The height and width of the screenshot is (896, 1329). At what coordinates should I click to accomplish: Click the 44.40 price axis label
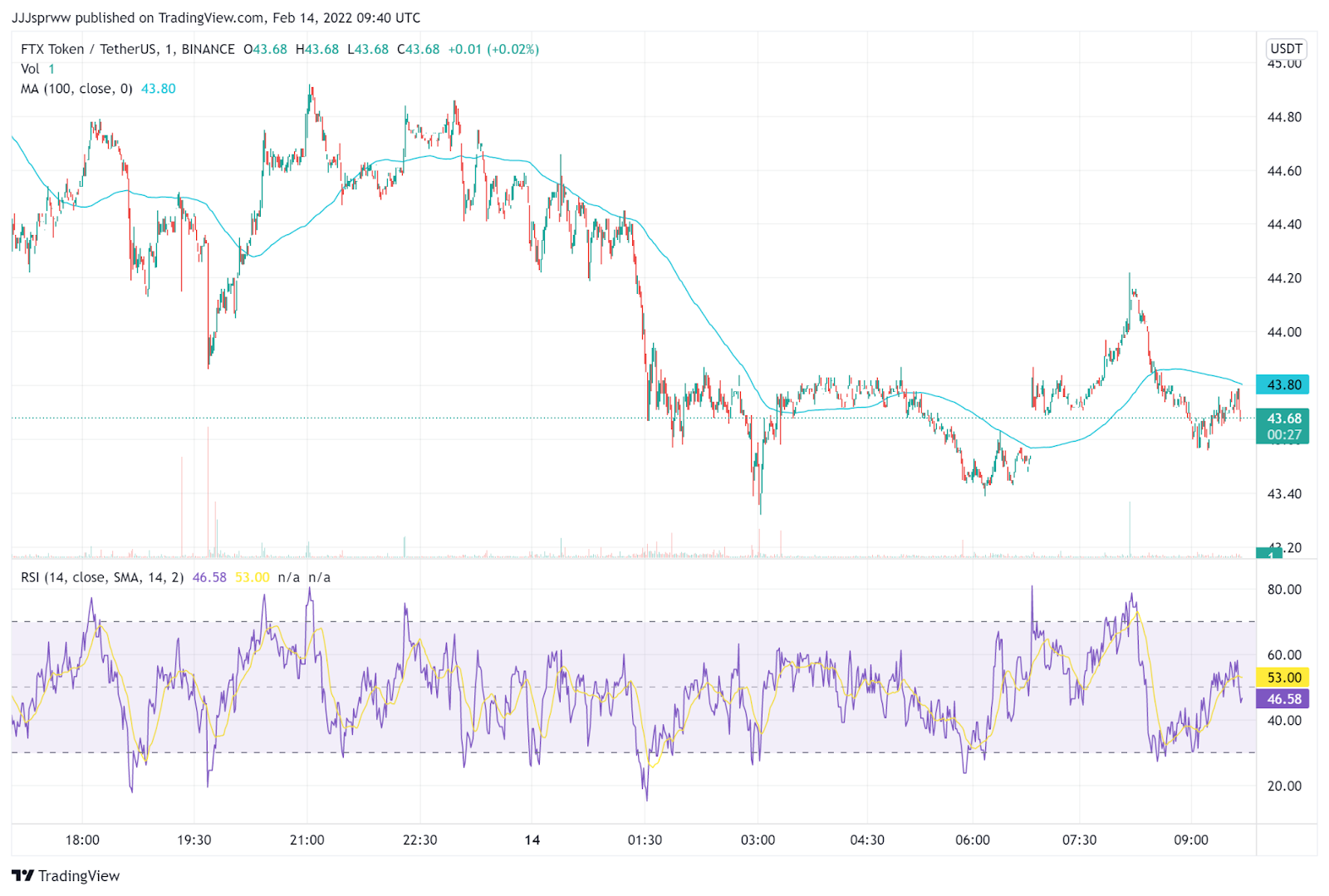pos(1284,224)
